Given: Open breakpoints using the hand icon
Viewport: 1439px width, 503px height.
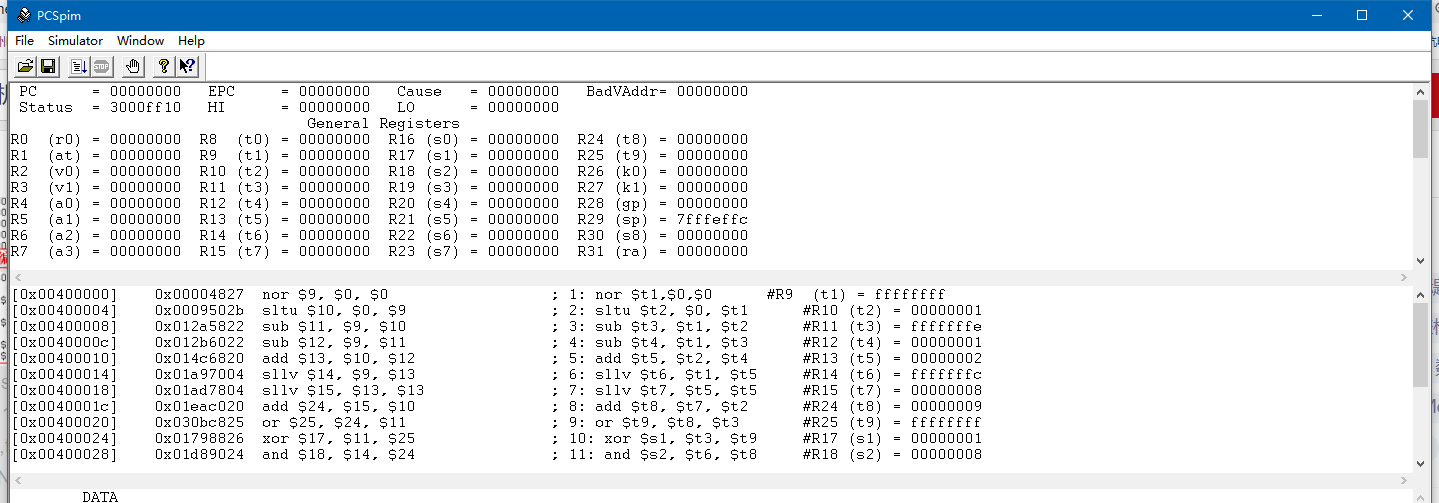Looking at the screenshot, I should (x=133, y=66).
